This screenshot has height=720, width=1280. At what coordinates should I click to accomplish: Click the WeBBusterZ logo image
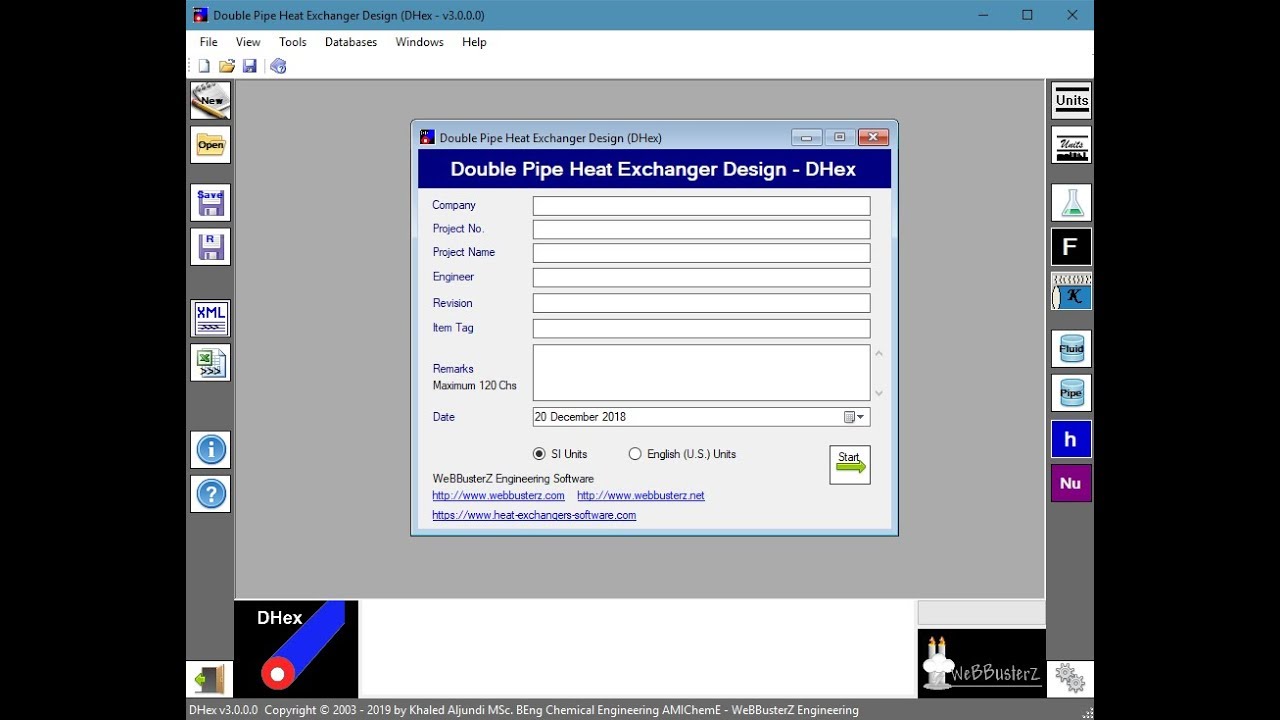point(982,663)
